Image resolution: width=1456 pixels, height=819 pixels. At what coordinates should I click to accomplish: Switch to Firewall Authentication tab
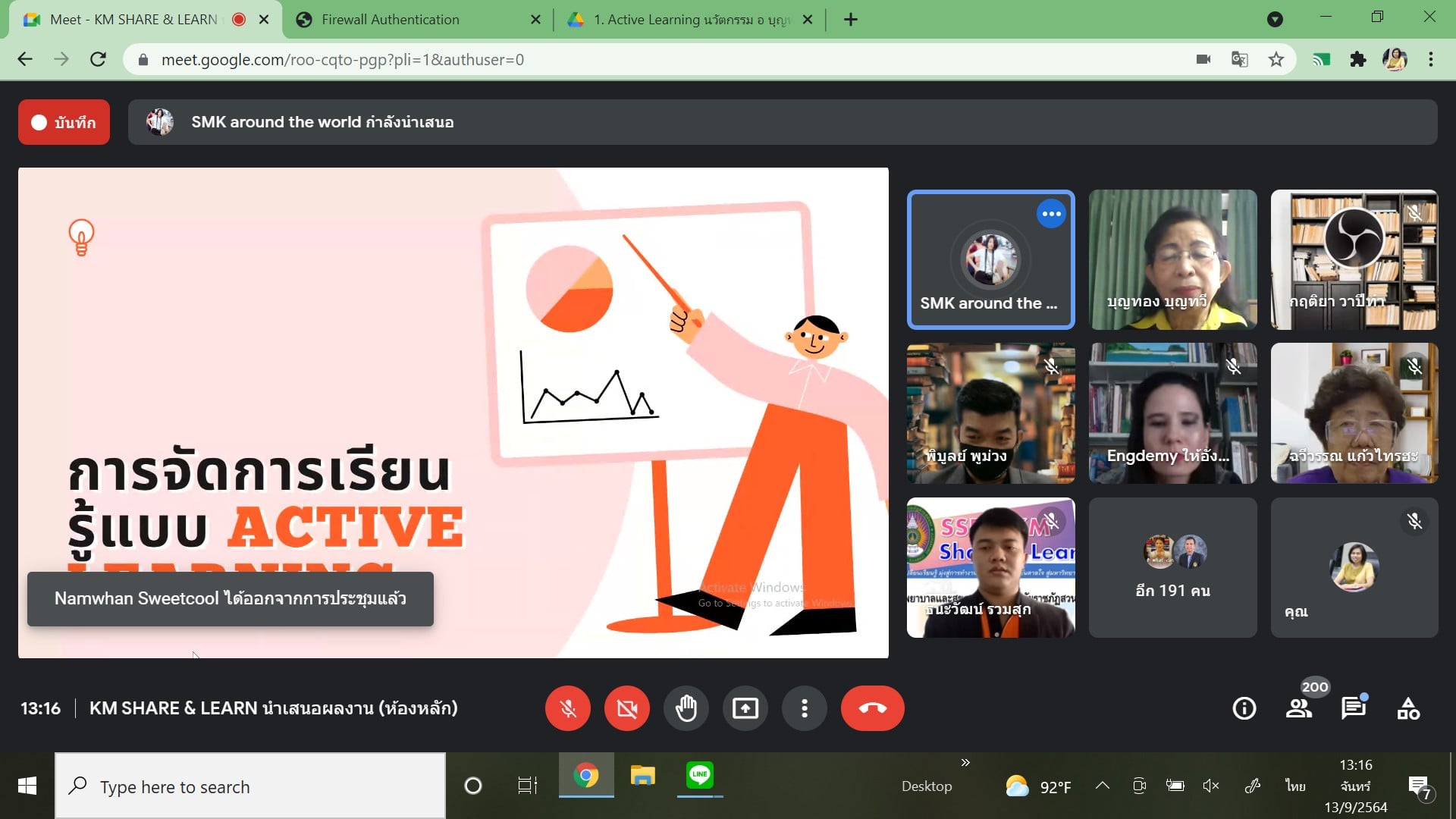coord(390,20)
